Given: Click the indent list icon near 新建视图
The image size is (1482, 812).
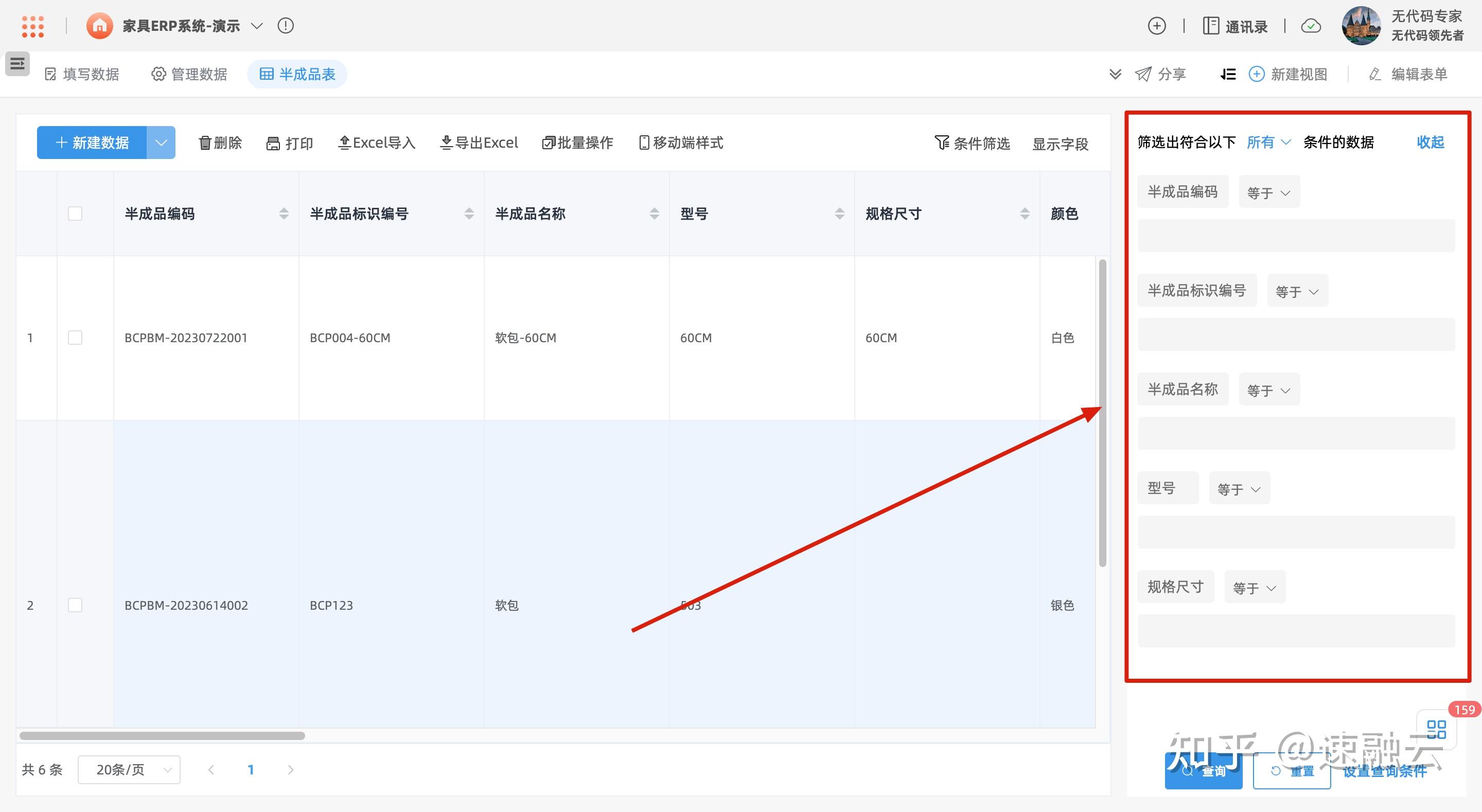Looking at the screenshot, I should [x=1228, y=74].
